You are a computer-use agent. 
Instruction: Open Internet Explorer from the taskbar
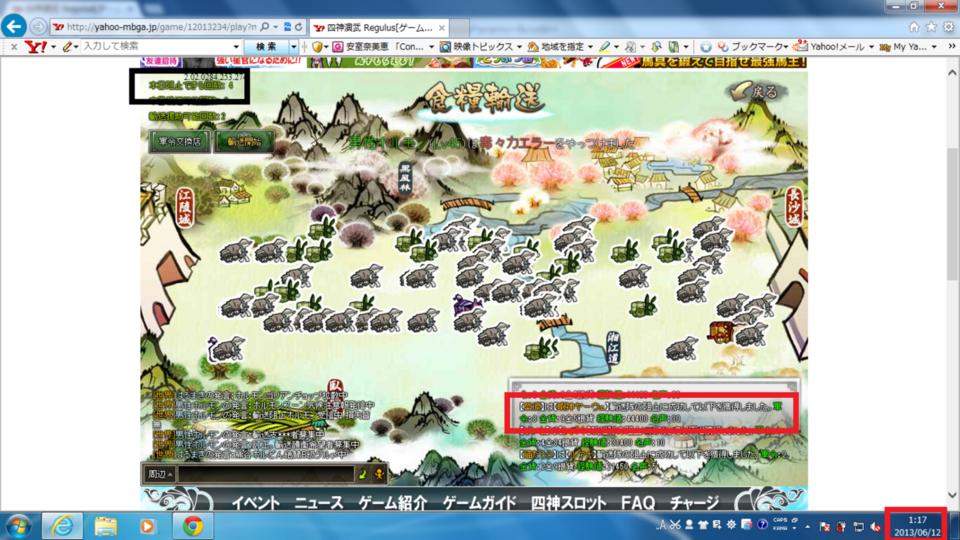62,526
